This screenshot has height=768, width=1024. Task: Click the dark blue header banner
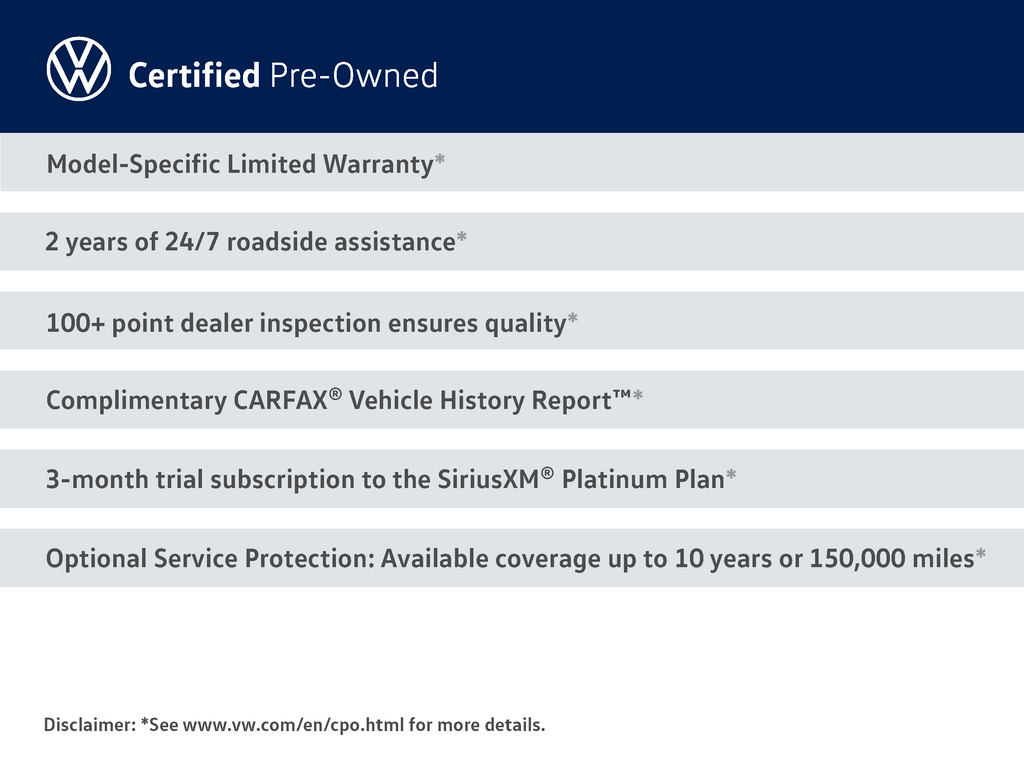click(700, 66)
